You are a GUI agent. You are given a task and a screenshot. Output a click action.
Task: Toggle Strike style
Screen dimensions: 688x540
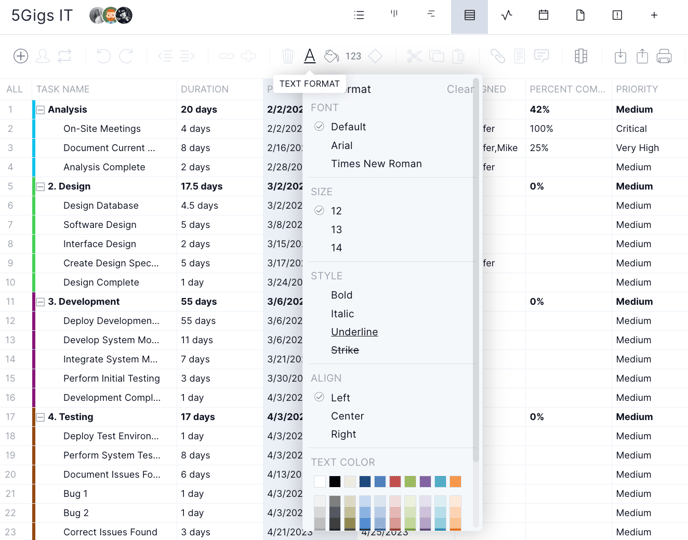coord(345,350)
